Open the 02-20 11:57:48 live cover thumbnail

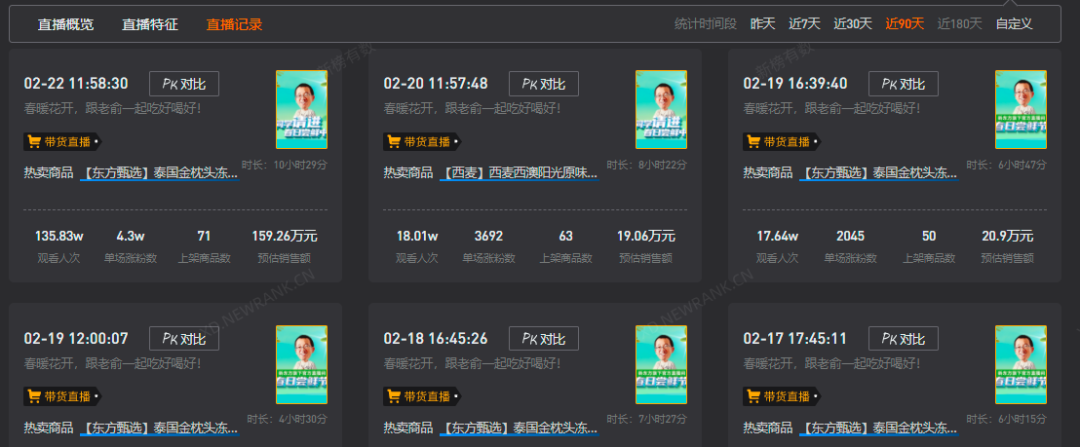pyautogui.click(x=661, y=110)
